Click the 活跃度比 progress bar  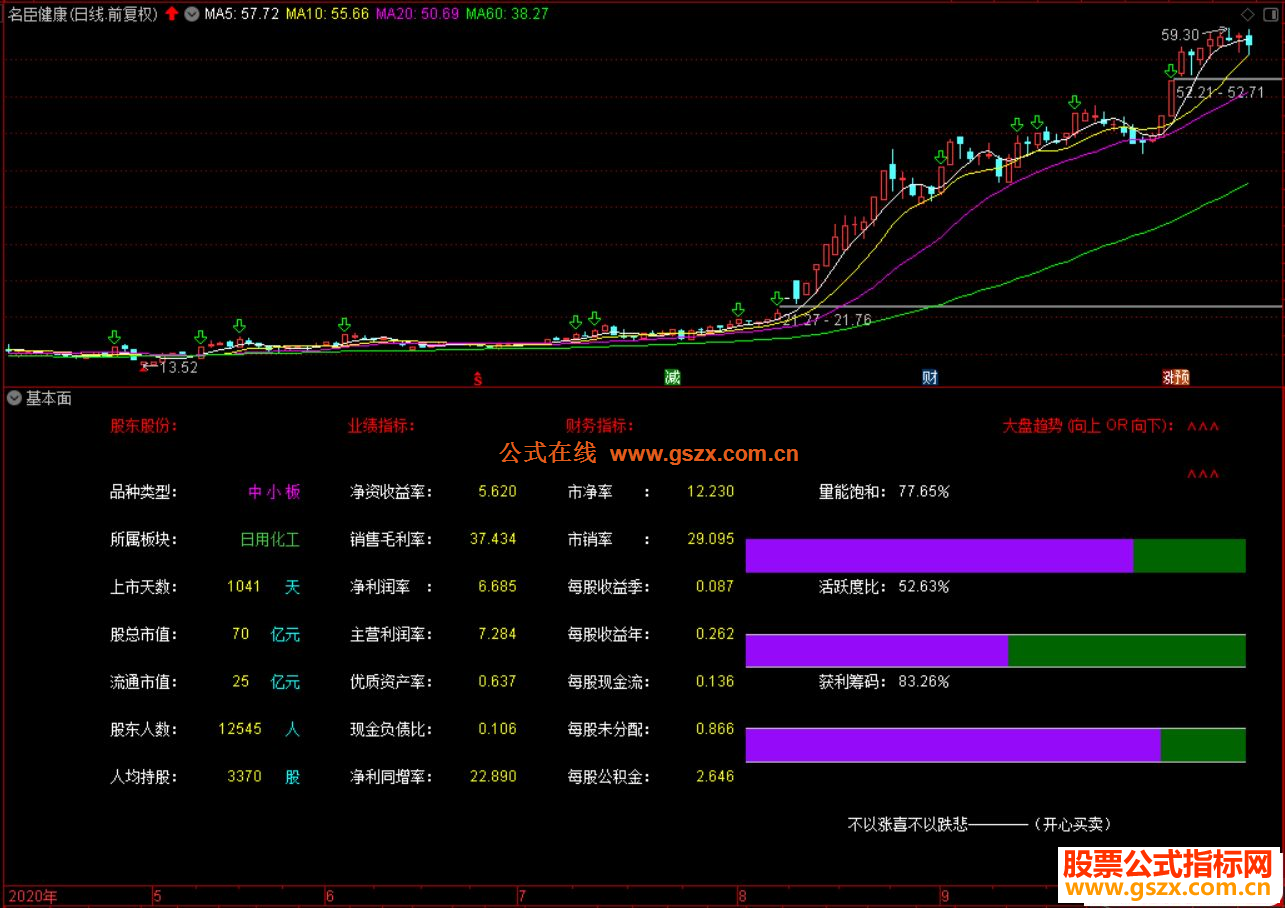tap(996, 651)
